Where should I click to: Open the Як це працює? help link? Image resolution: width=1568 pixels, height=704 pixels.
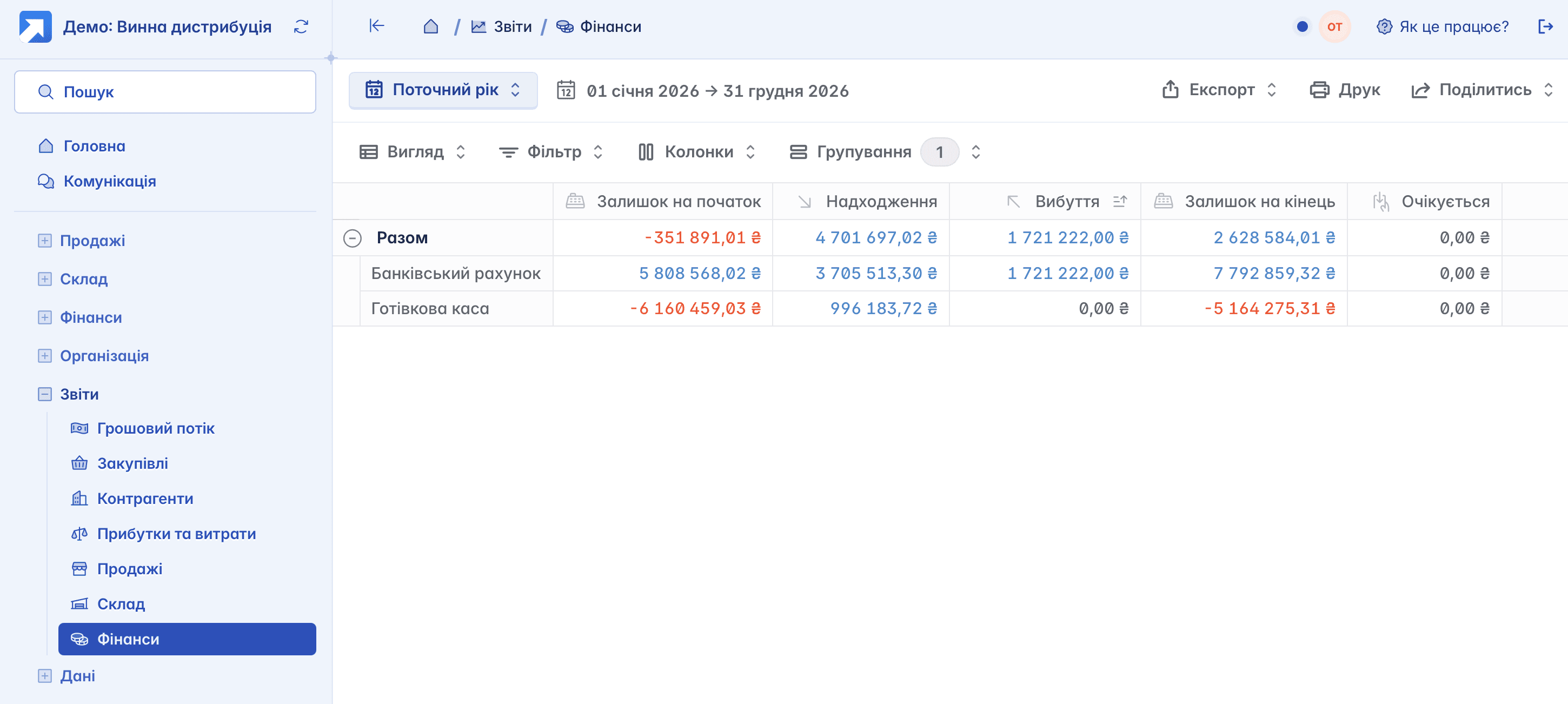[x=1443, y=27]
